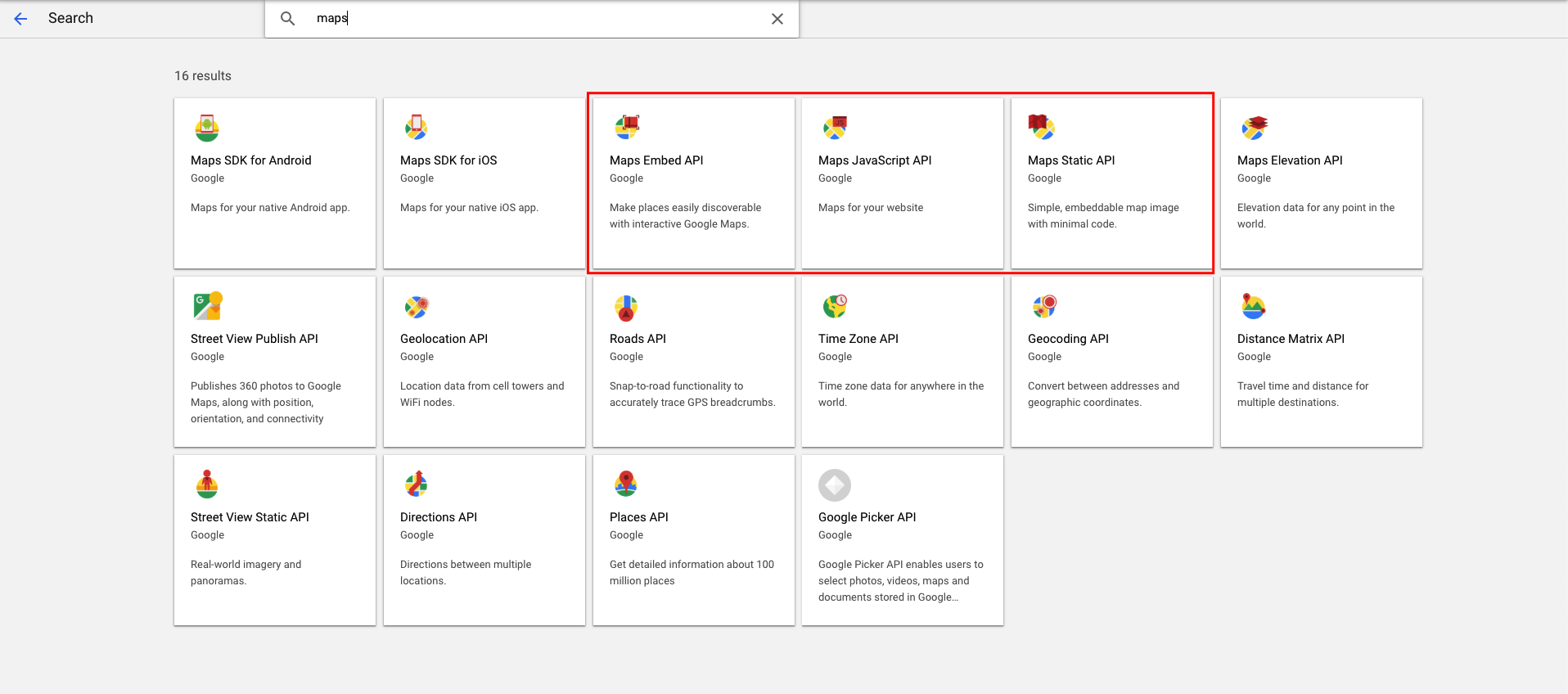1568x694 pixels.
Task: Click "Publishes 360 photos to Google" description
Action: (x=266, y=403)
